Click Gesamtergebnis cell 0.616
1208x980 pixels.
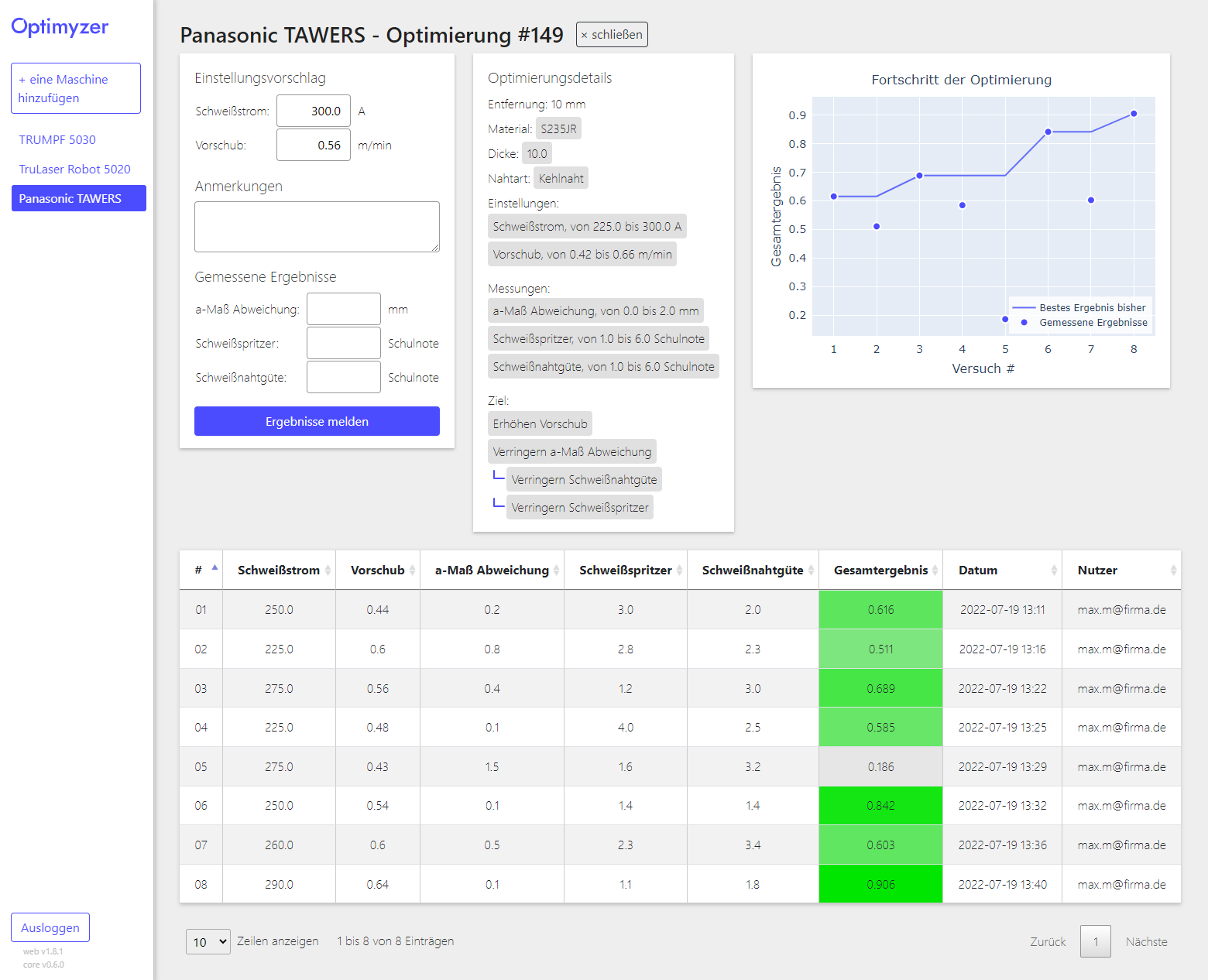click(x=880, y=609)
